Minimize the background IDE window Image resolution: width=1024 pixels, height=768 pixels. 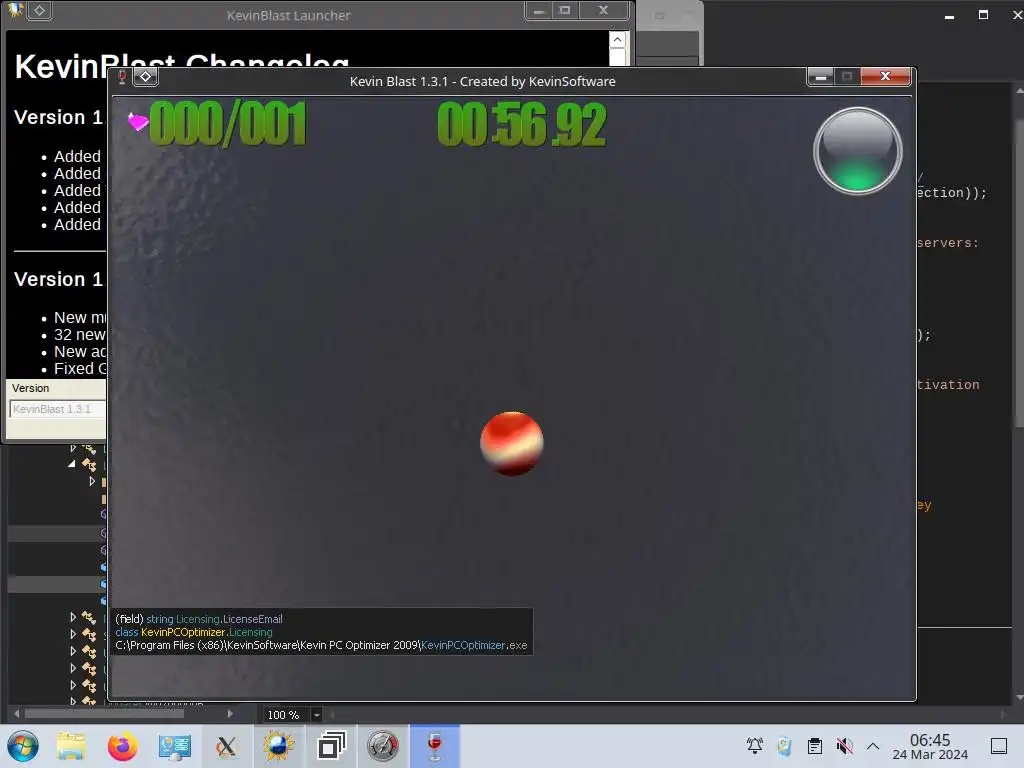click(x=949, y=15)
